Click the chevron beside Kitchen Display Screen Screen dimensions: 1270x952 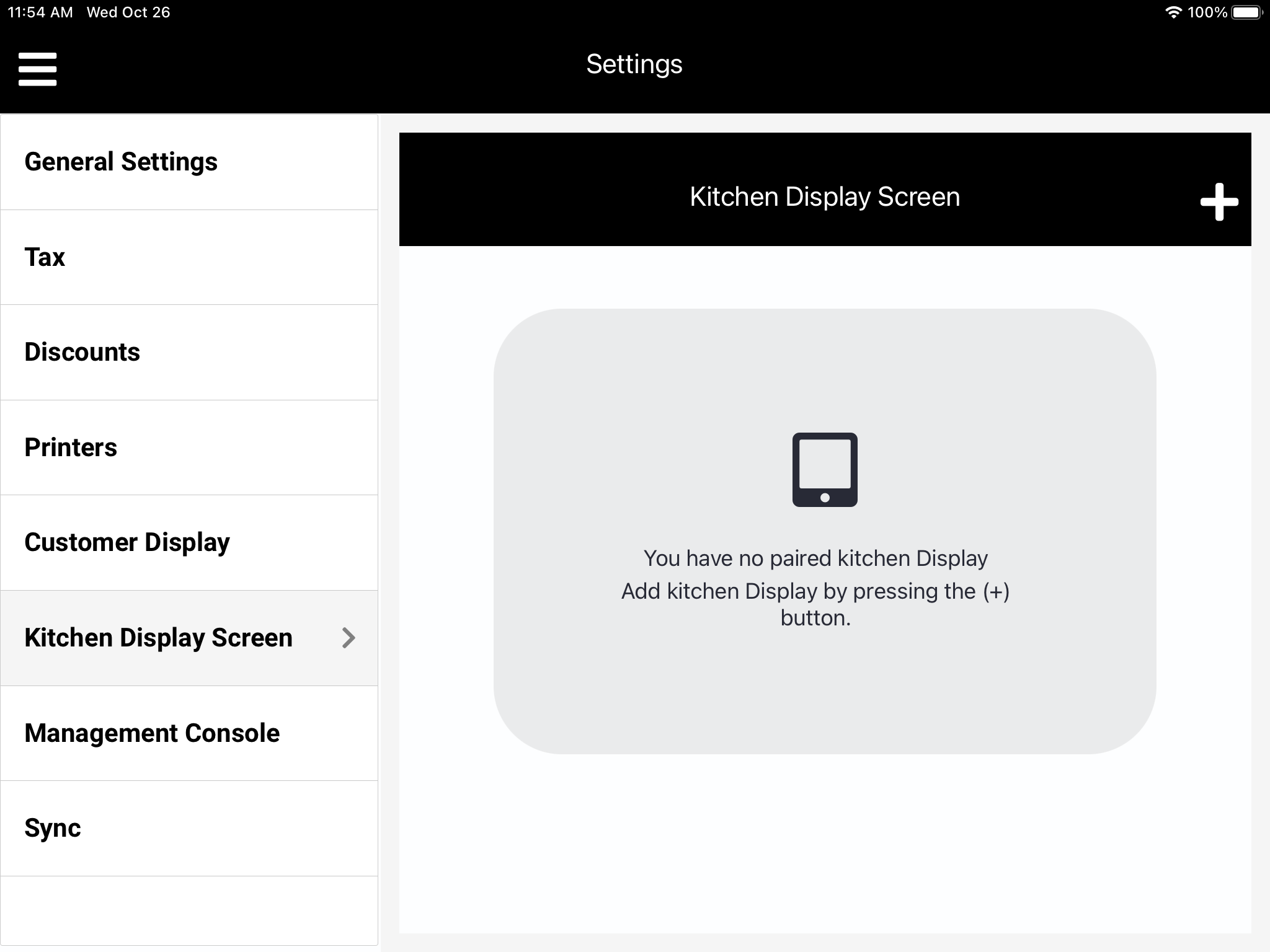pos(349,638)
